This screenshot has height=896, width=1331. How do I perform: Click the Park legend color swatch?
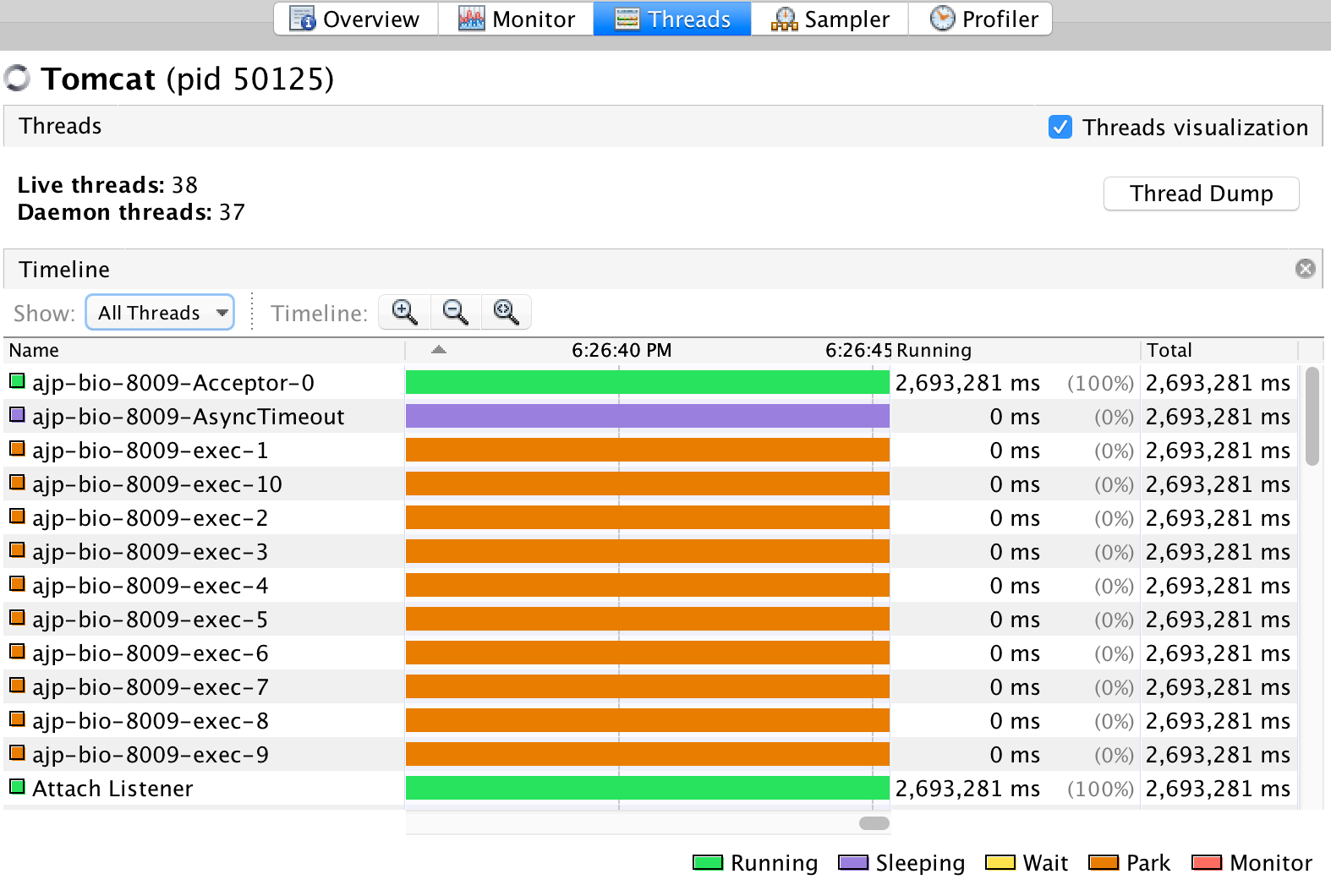click(x=1104, y=862)
